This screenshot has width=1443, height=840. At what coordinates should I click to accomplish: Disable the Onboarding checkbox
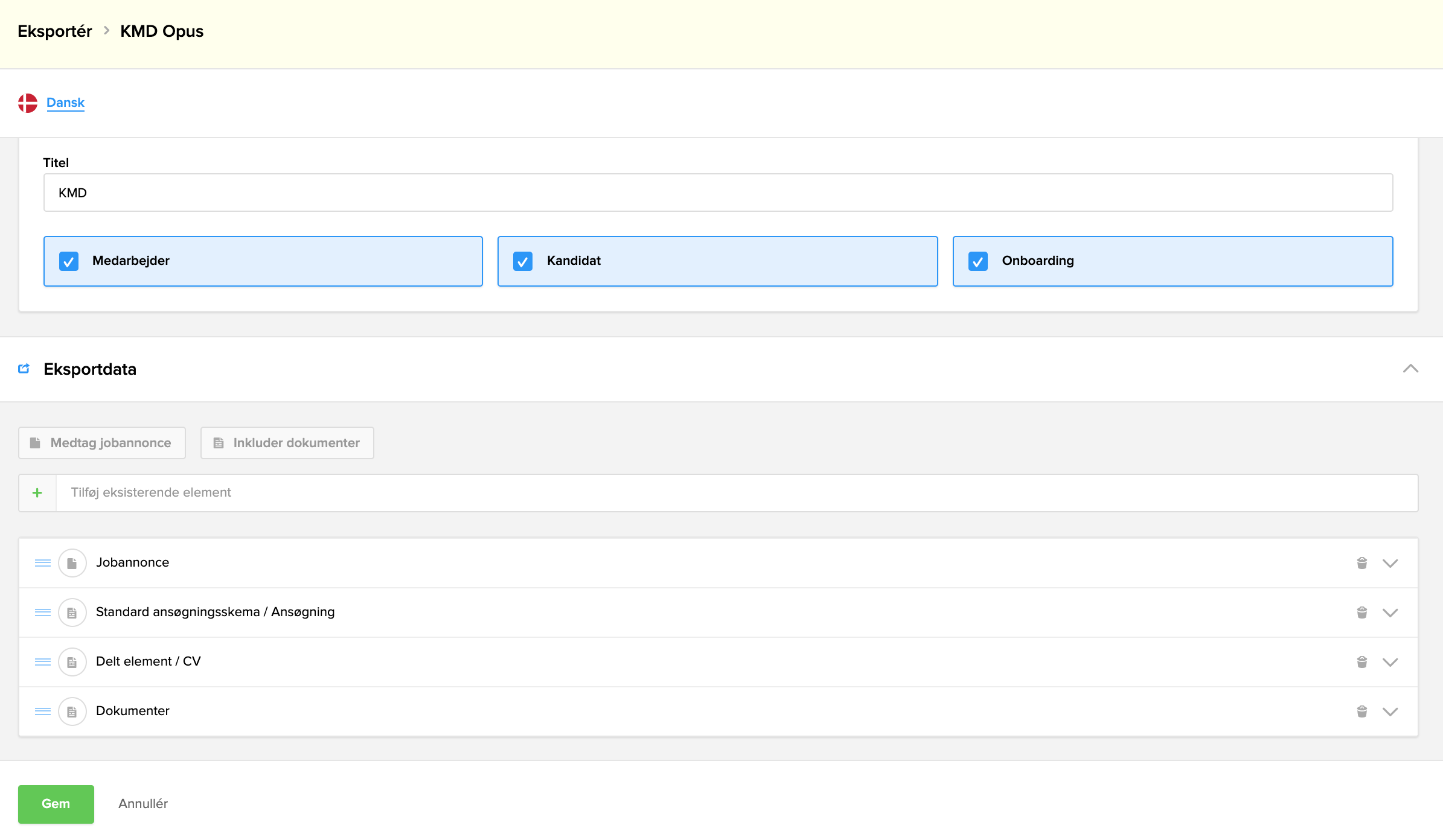pos(978,261)
